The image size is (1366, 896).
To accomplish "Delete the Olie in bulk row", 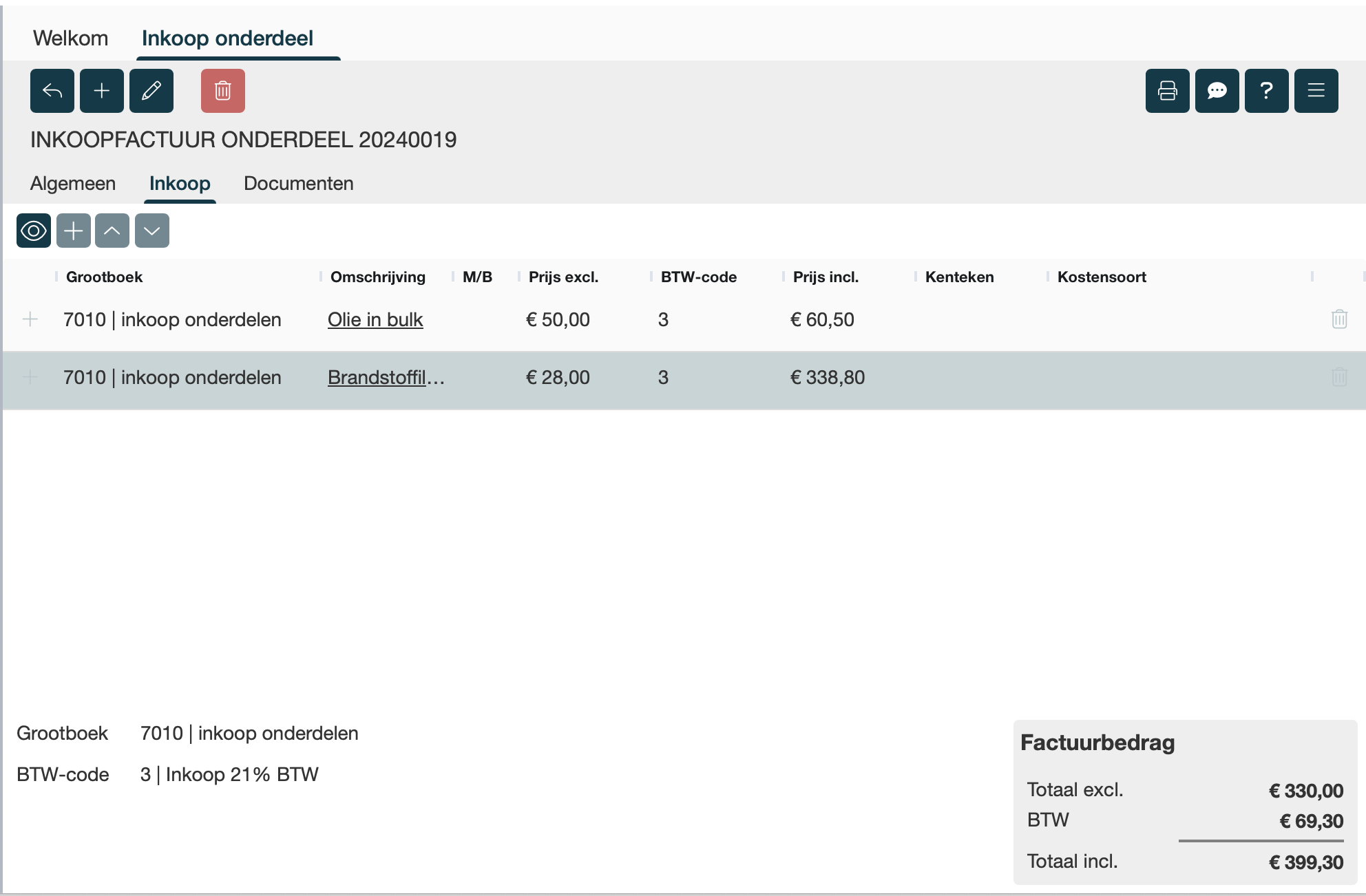I will [x=1339, y=319].
